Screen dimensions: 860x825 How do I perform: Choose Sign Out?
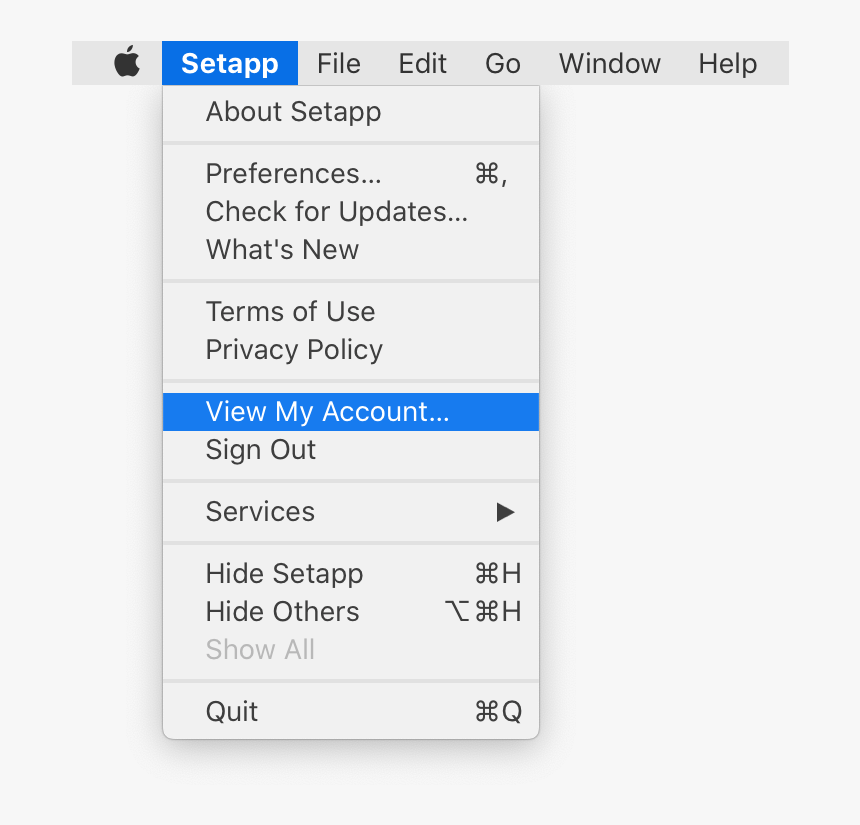pos(261,450)
